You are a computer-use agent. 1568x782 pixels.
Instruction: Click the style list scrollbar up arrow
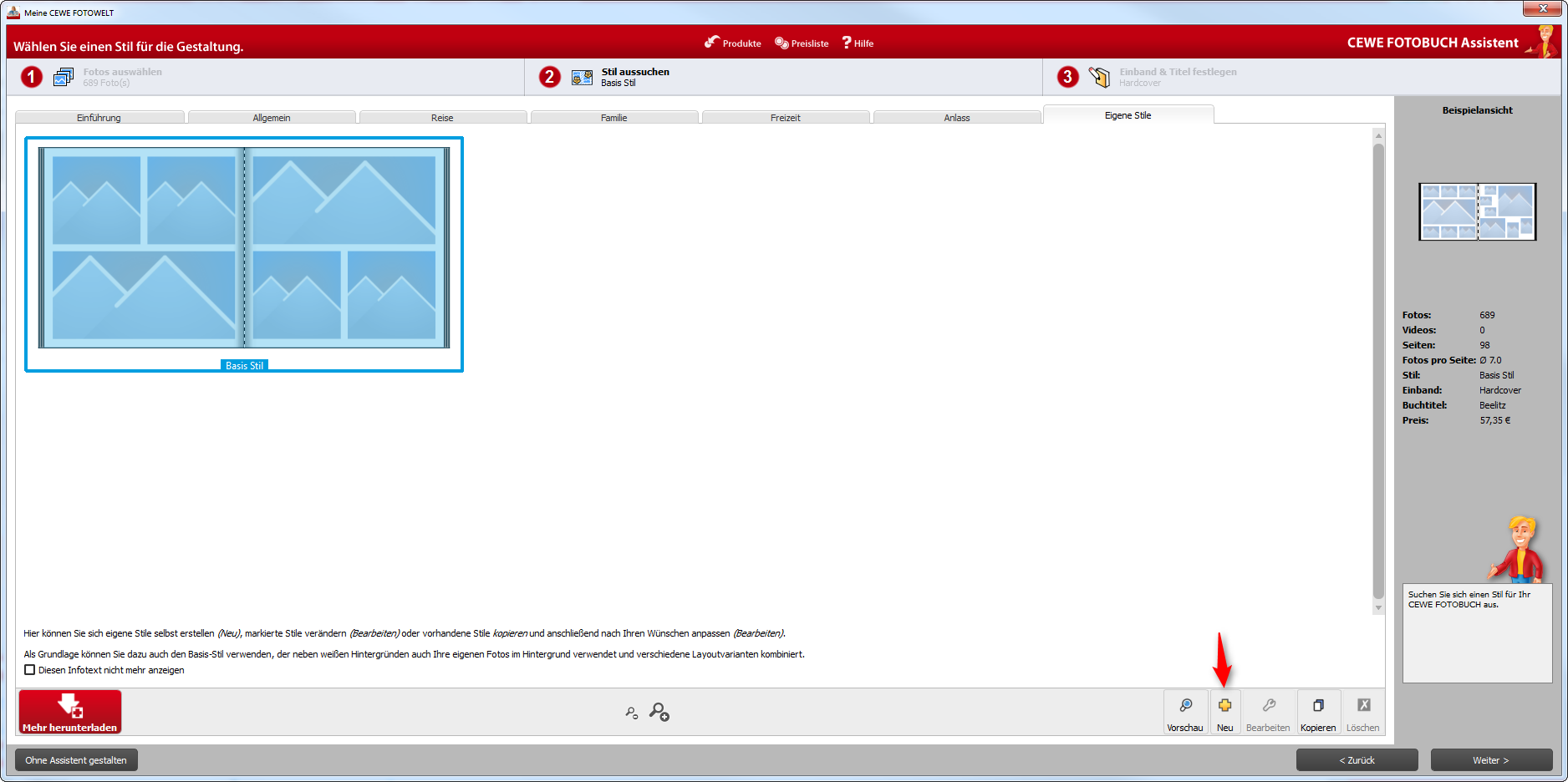[x=1378, y=135]
